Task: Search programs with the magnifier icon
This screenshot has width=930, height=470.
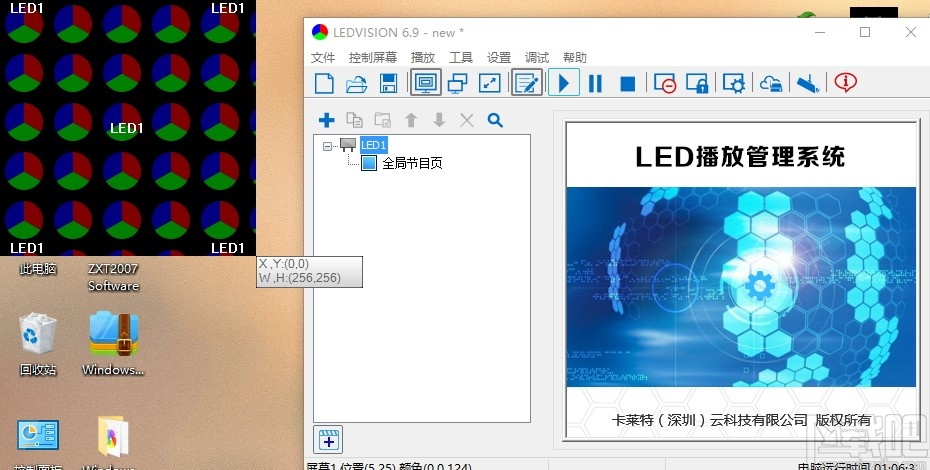Action: pyautogui.click(x=495, y=120)
